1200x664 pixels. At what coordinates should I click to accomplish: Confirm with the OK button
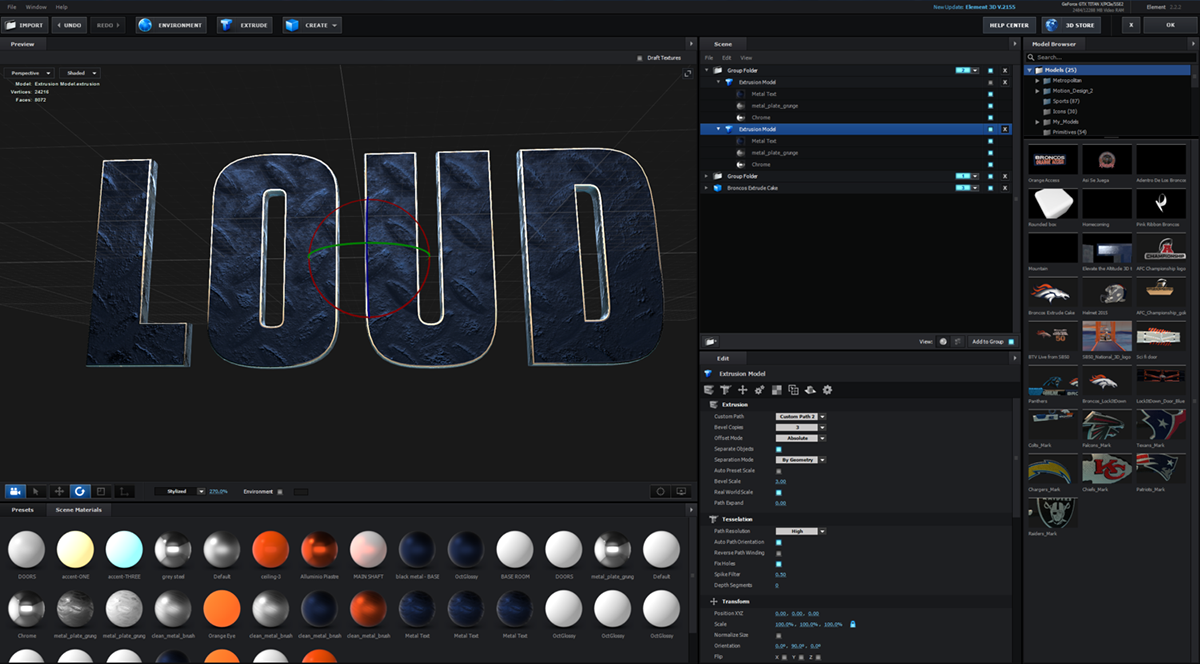pos(1169,25)
